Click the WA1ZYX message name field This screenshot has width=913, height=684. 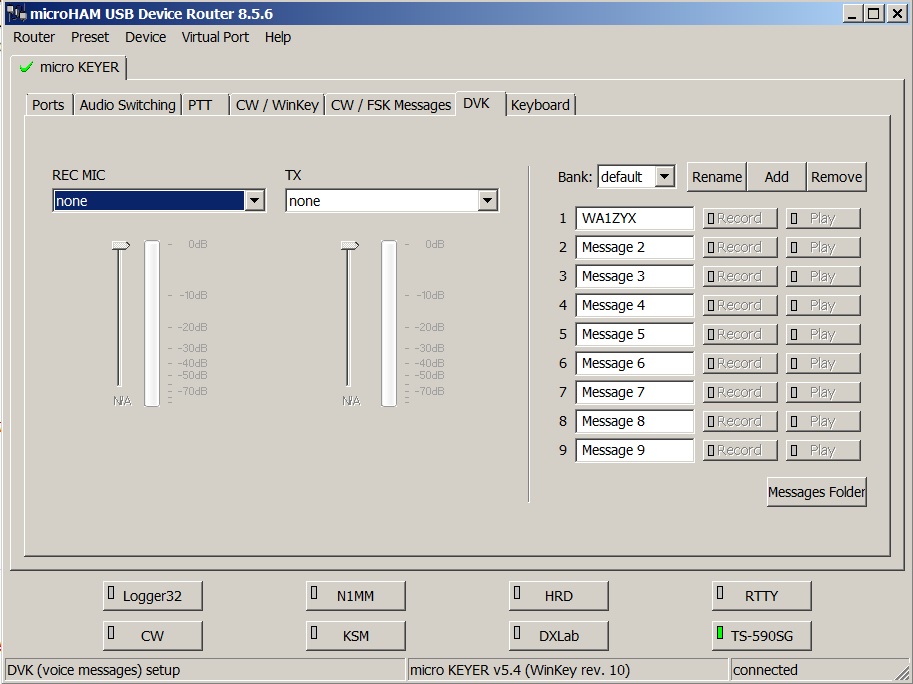634,218
